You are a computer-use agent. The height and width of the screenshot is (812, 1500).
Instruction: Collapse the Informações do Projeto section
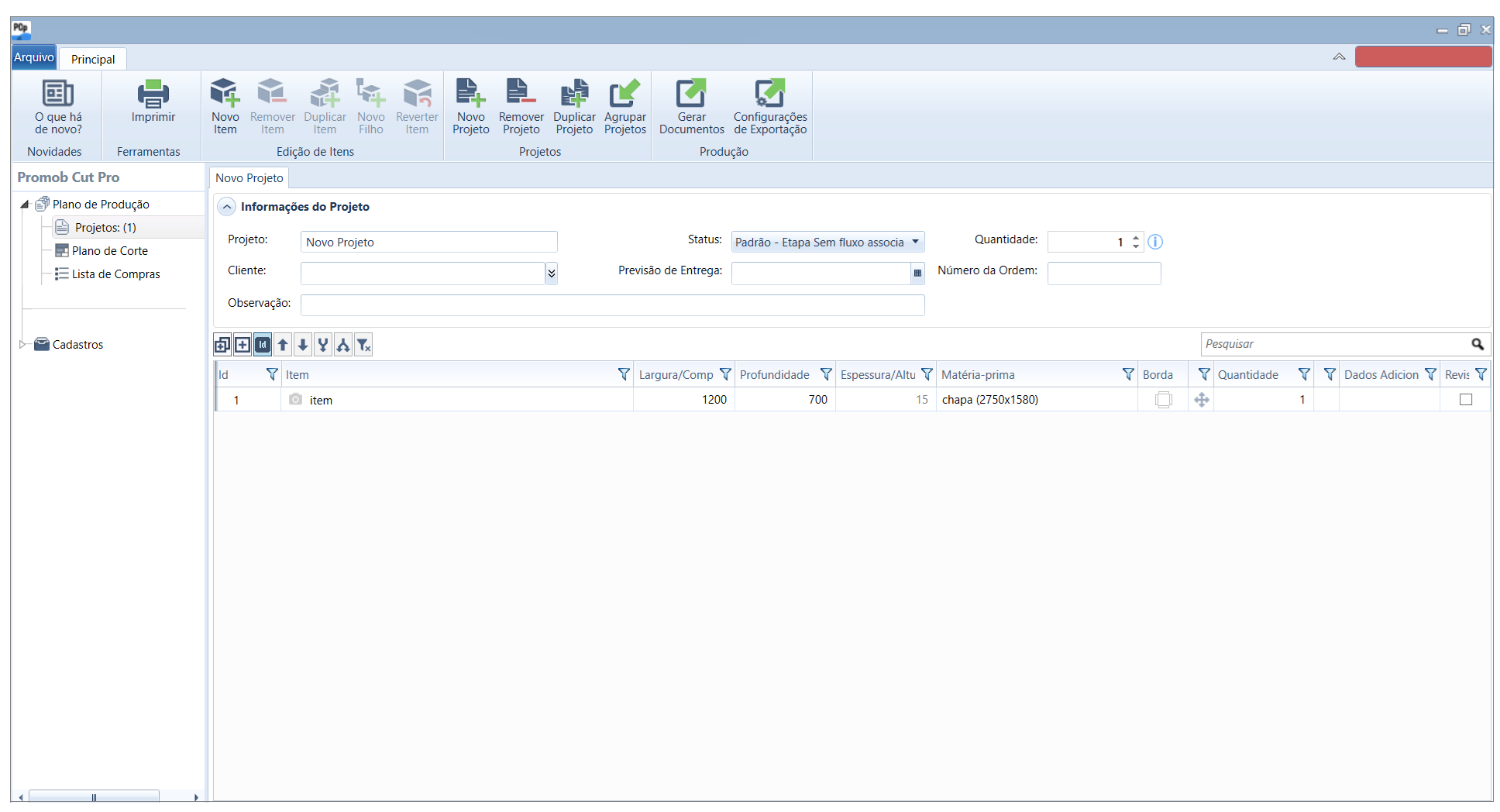[x=226, y=207]
